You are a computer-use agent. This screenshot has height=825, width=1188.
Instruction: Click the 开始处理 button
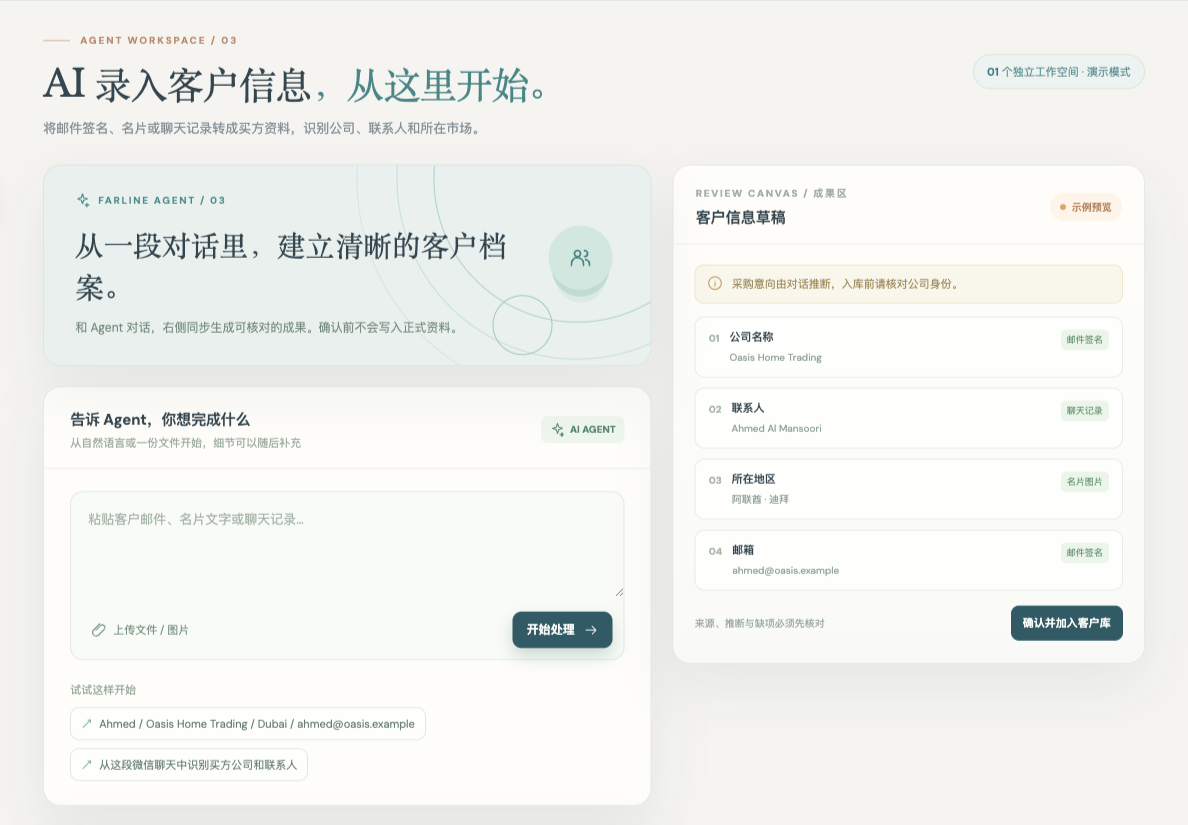[x=562, y=630]
